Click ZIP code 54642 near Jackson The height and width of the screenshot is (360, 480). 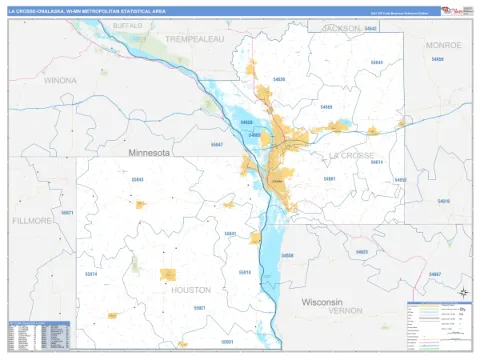coord(370,29)
